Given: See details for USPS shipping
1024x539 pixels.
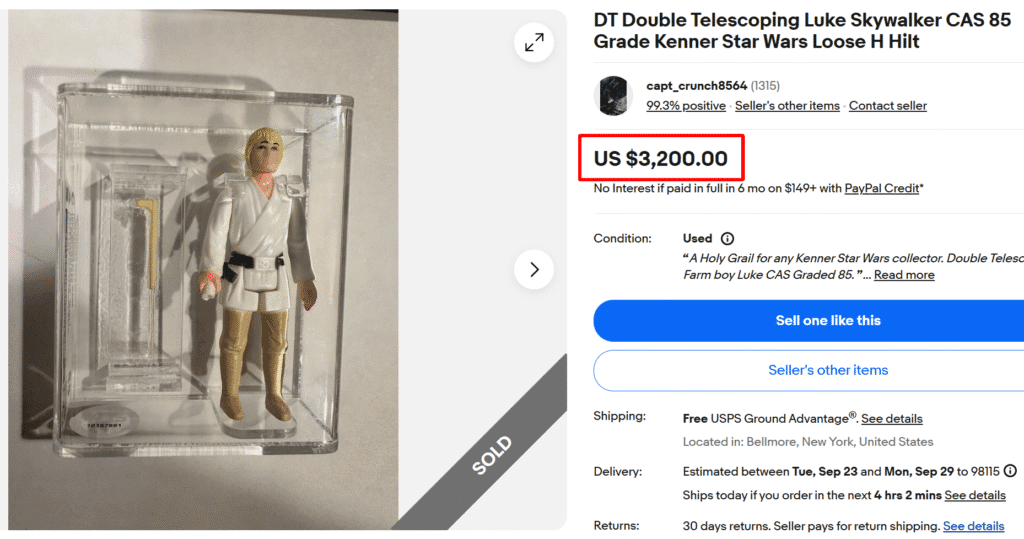Looking at the screenshot, I should 892,419.
